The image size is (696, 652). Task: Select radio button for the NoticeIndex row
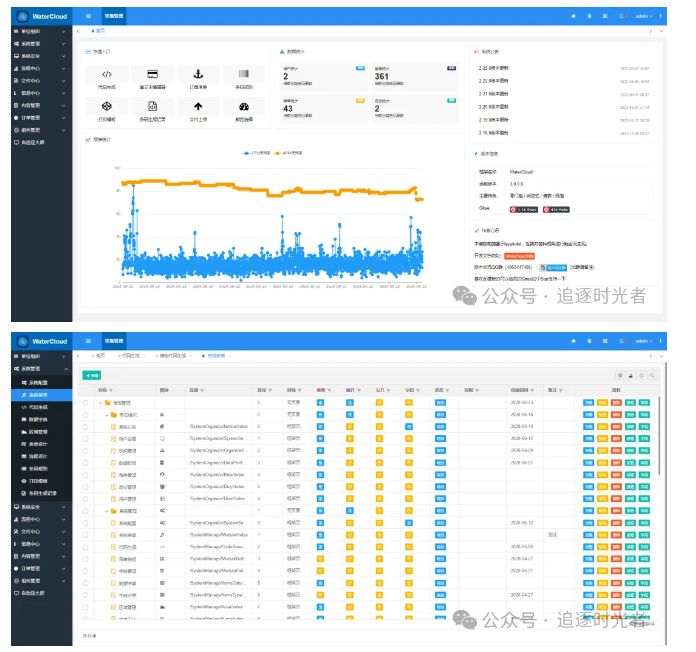coord(85,427)
